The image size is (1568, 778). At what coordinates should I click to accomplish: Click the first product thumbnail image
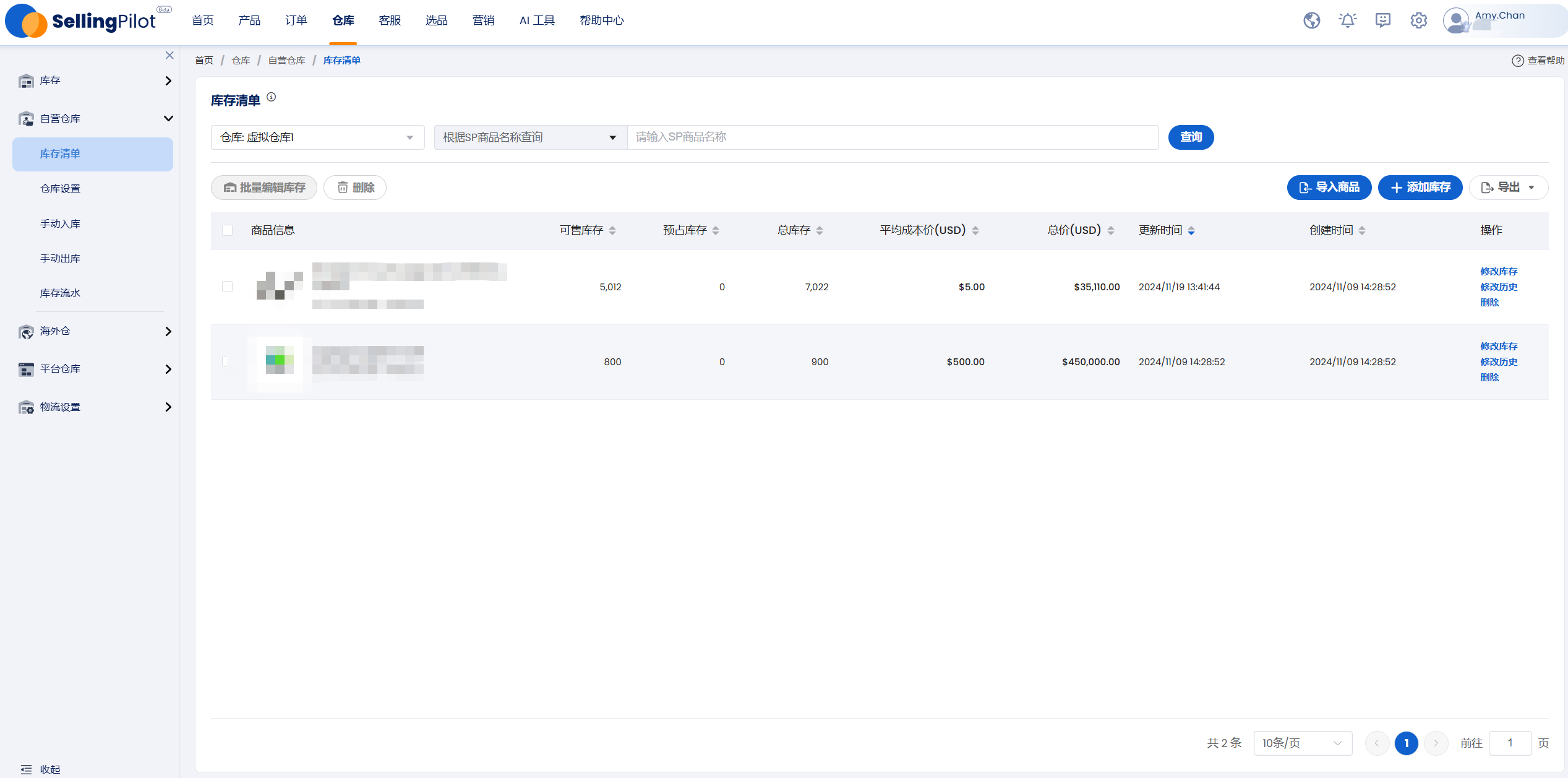pos(280,285)
